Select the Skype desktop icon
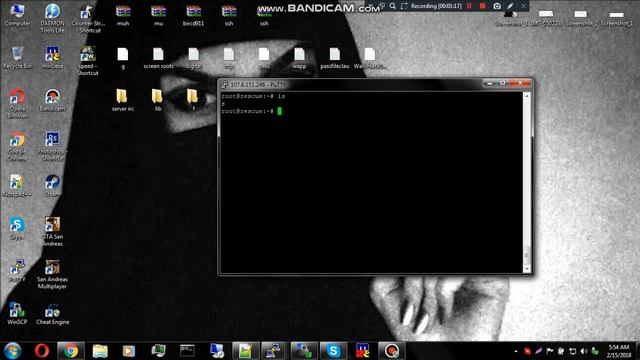Screen dimensions: 640x360 pos(17,228)
